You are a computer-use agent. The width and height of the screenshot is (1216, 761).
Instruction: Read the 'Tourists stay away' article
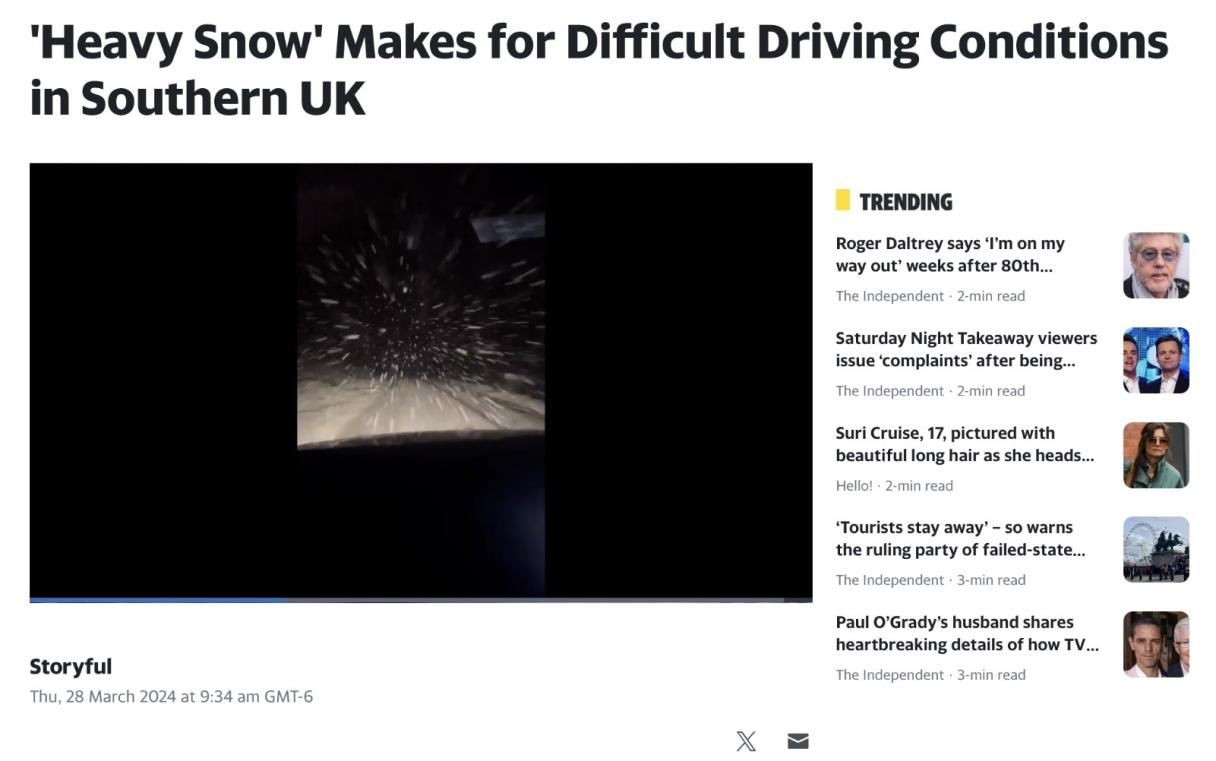[961, 538]
